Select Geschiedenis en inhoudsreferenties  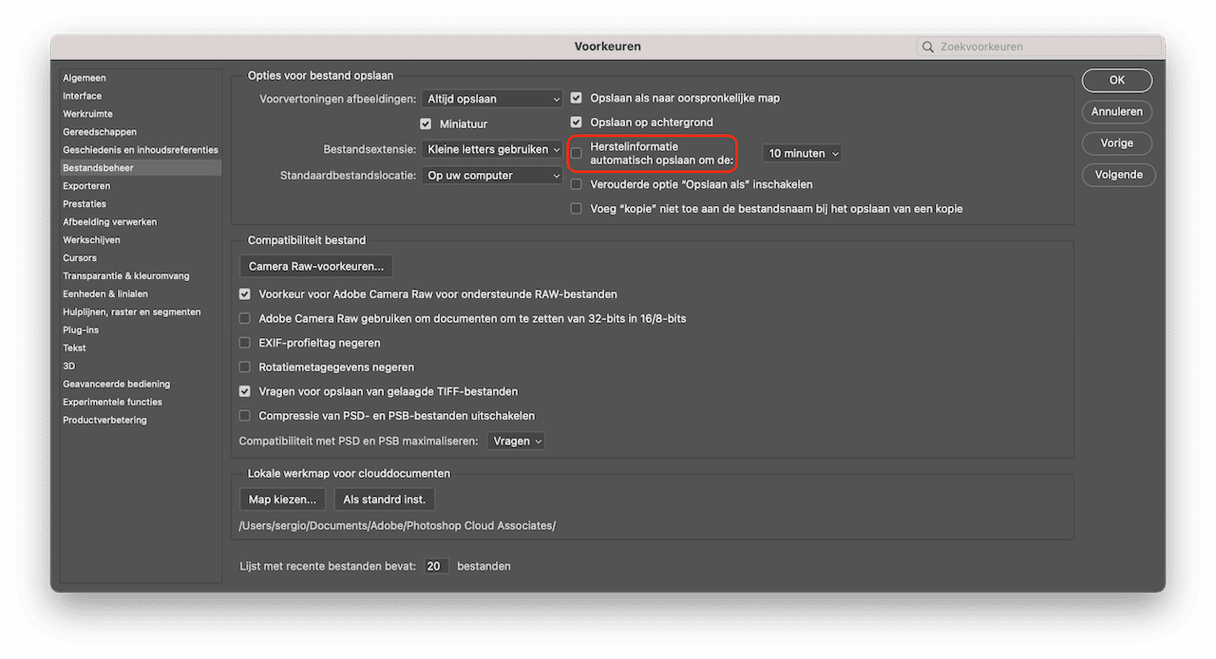(x=141, y=150)
